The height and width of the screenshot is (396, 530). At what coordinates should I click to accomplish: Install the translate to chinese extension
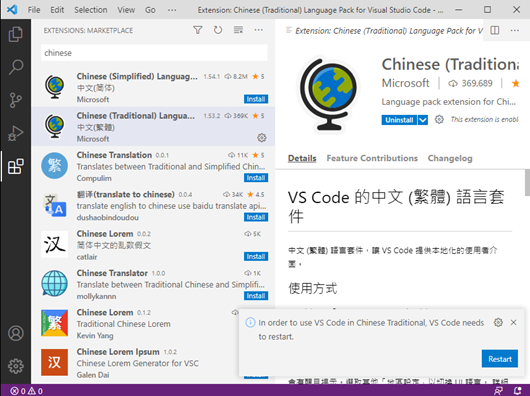256,217
